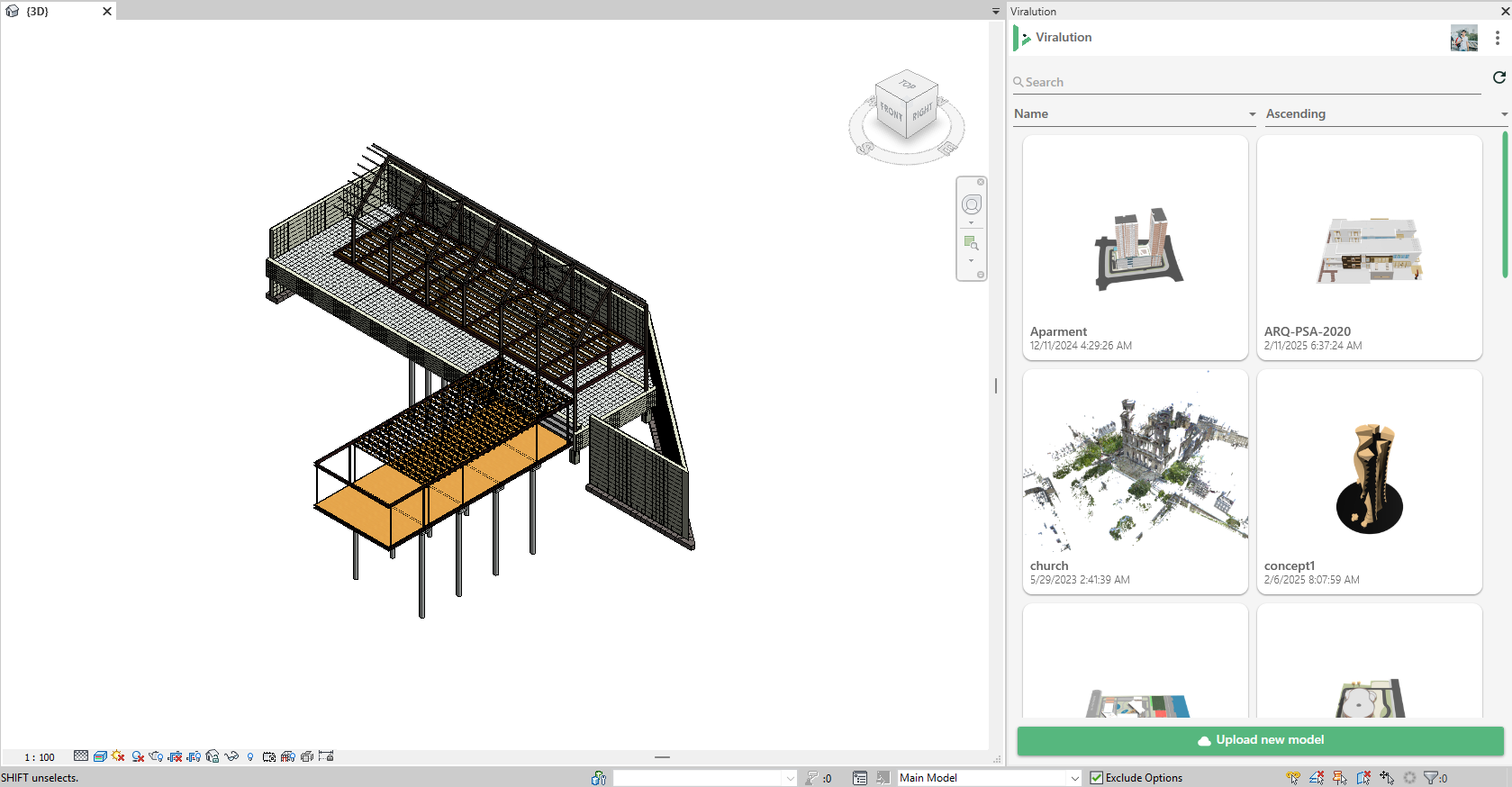This screenshot has width=1512, height=787.
Task: Click Highlight Displacement Sets icon
Action: (x=307, y=756)
